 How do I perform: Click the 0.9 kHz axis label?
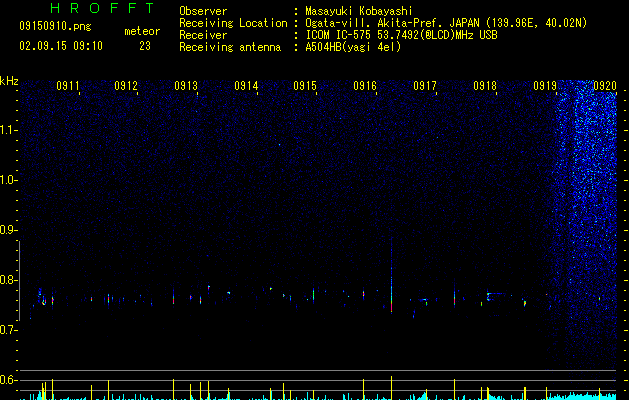pos(9,230)
